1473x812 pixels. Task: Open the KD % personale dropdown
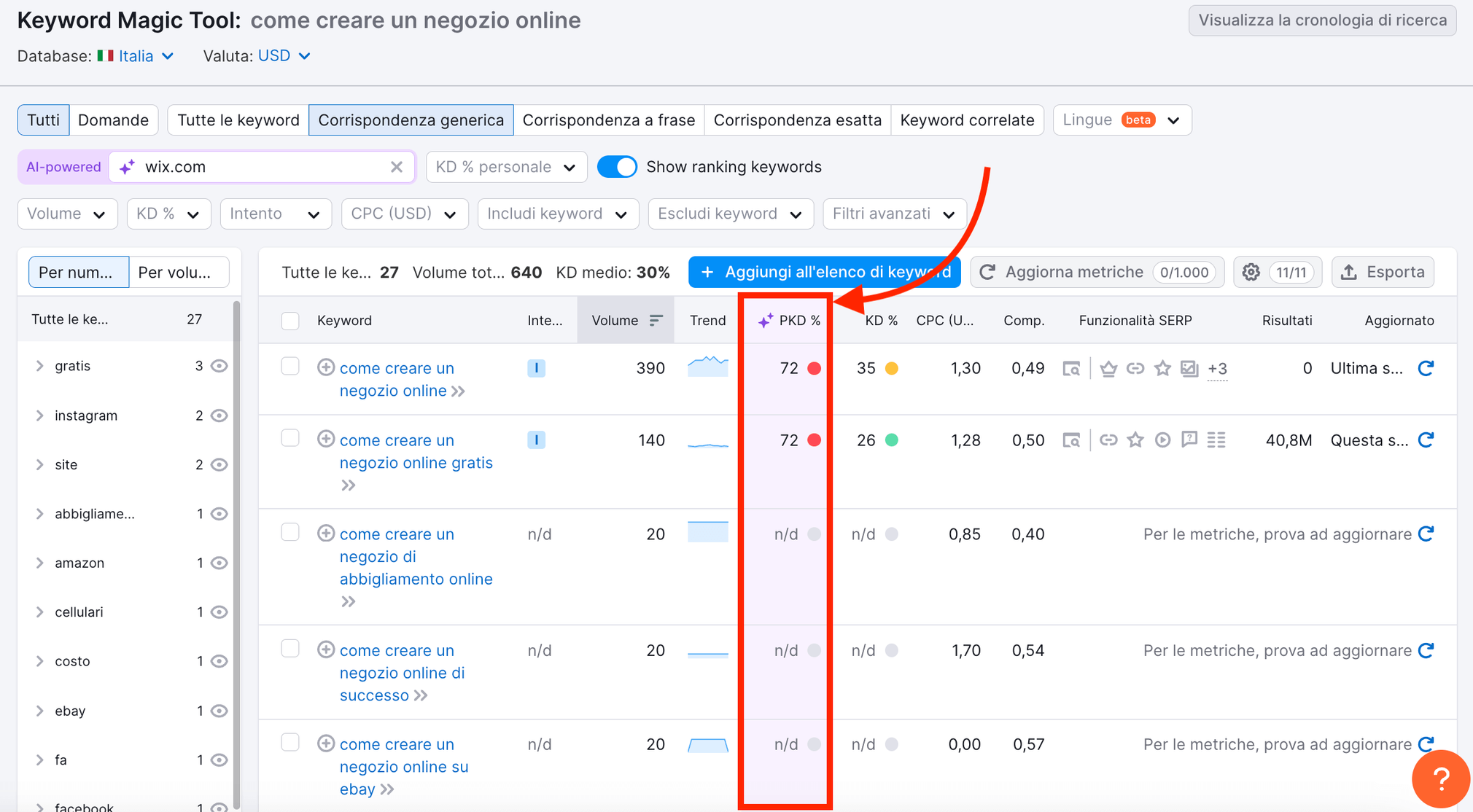(506, 167)
